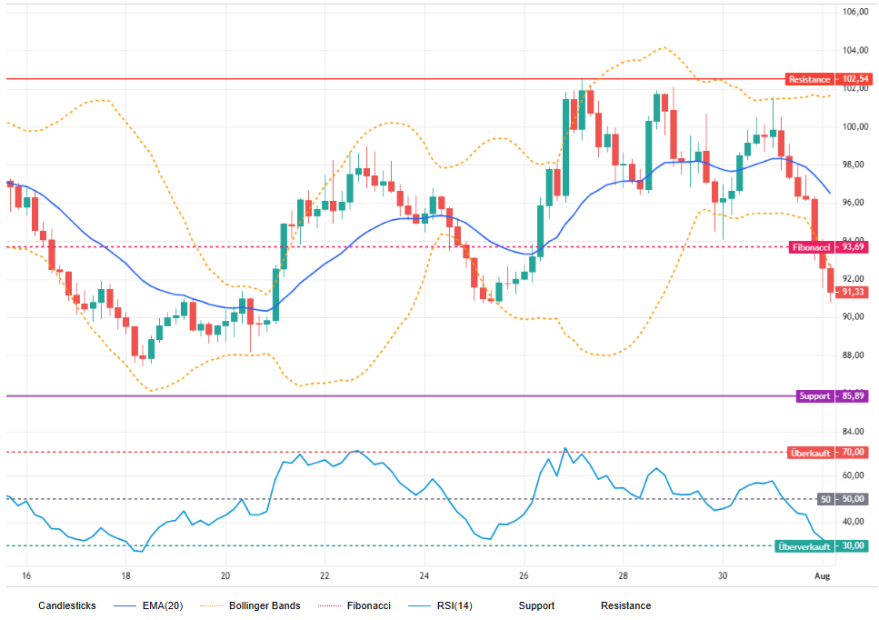The height and width of the screenshot is (620, 879).
Task: Click date label 30 on time axis
Action: click(723, 576)
